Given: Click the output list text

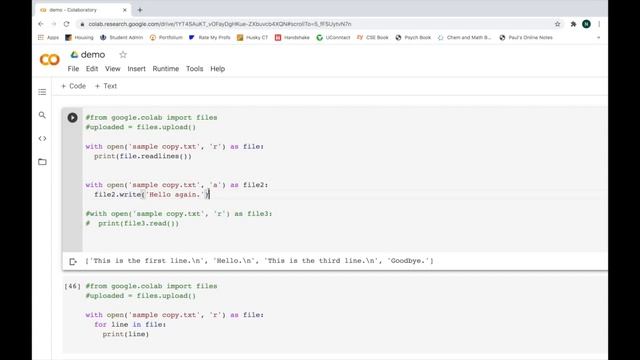Looking at the screenshot, I should coord(260,261).
